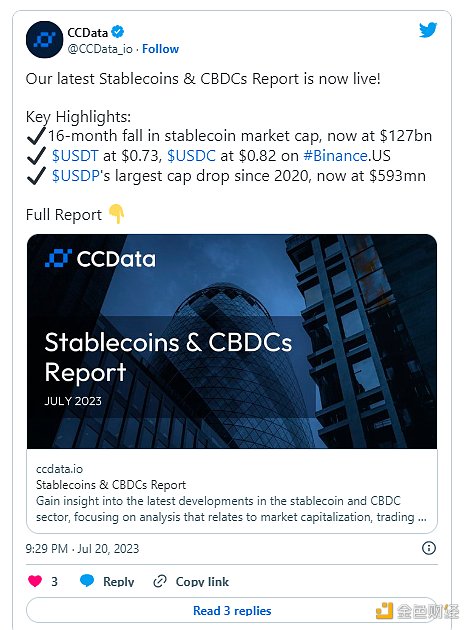
Task: Click the 9:29 PM Jul 20 timestamp
Action: coord(82,548)
